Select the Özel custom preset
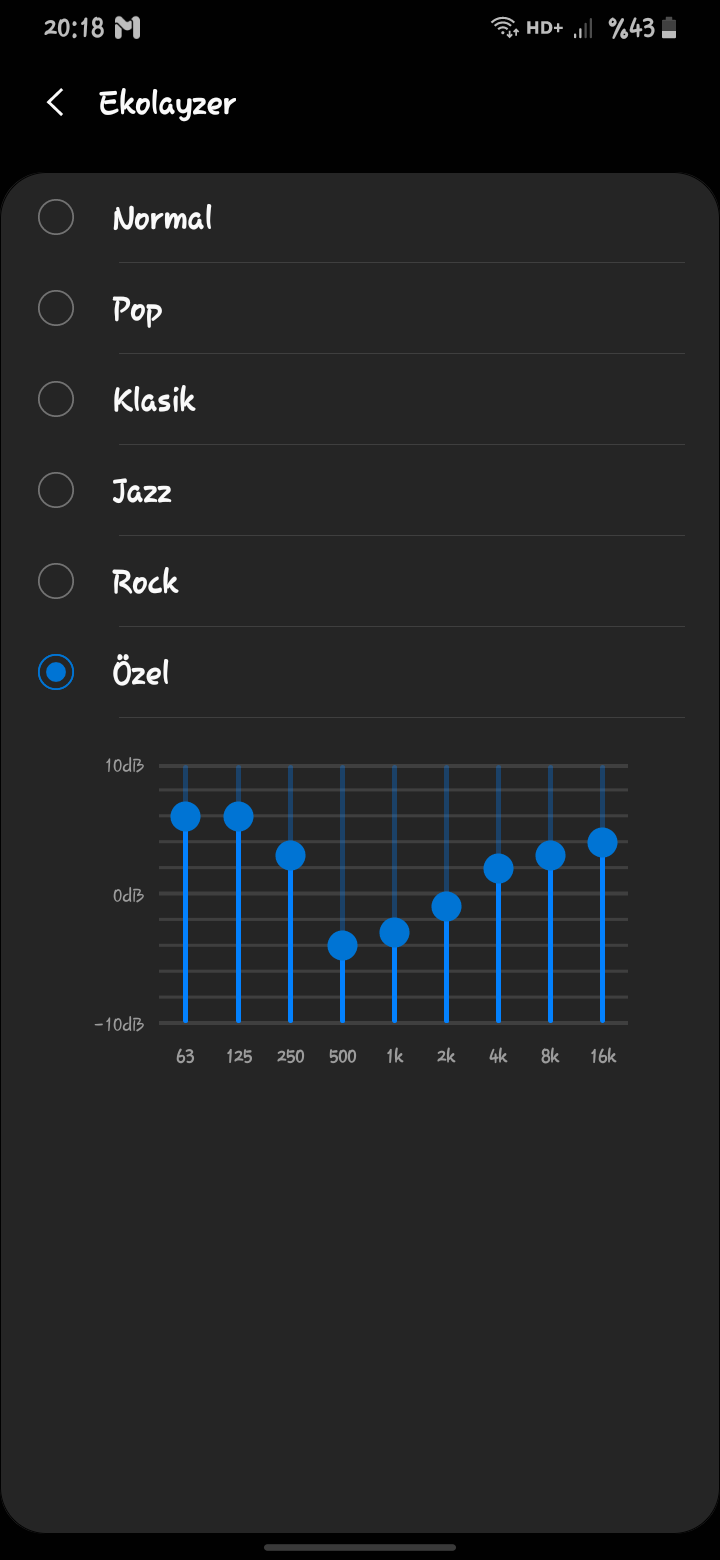The width and height of the screenshot is (720, 1560). (x=56, y=672)
